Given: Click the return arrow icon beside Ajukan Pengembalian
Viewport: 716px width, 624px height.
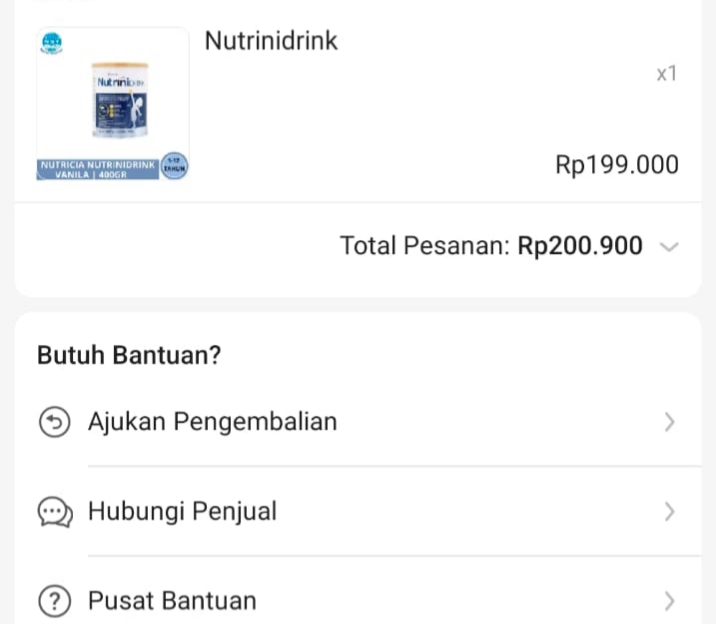Looking at the screenshot, I should (x=54, y=423).
